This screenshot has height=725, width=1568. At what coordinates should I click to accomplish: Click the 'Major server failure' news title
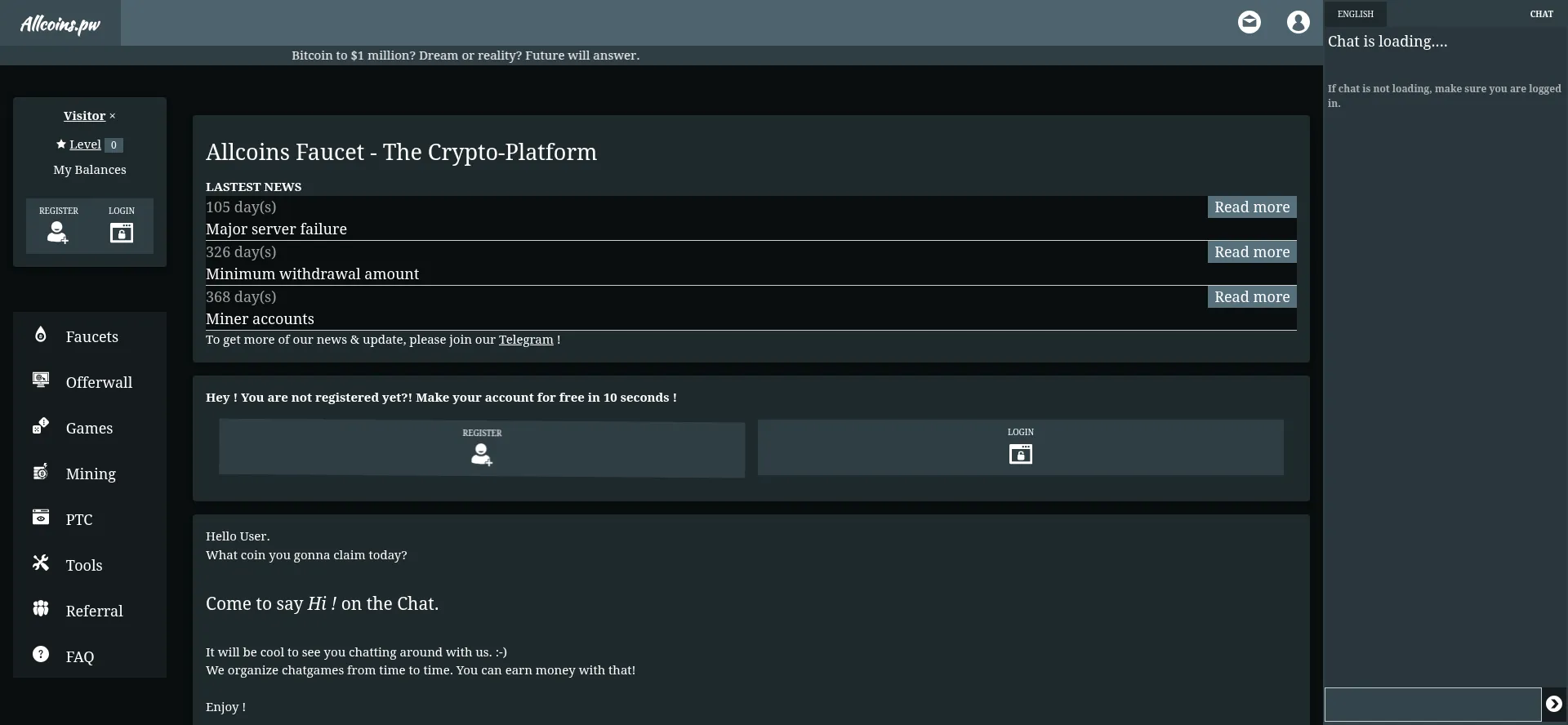(x=276, y=229)
